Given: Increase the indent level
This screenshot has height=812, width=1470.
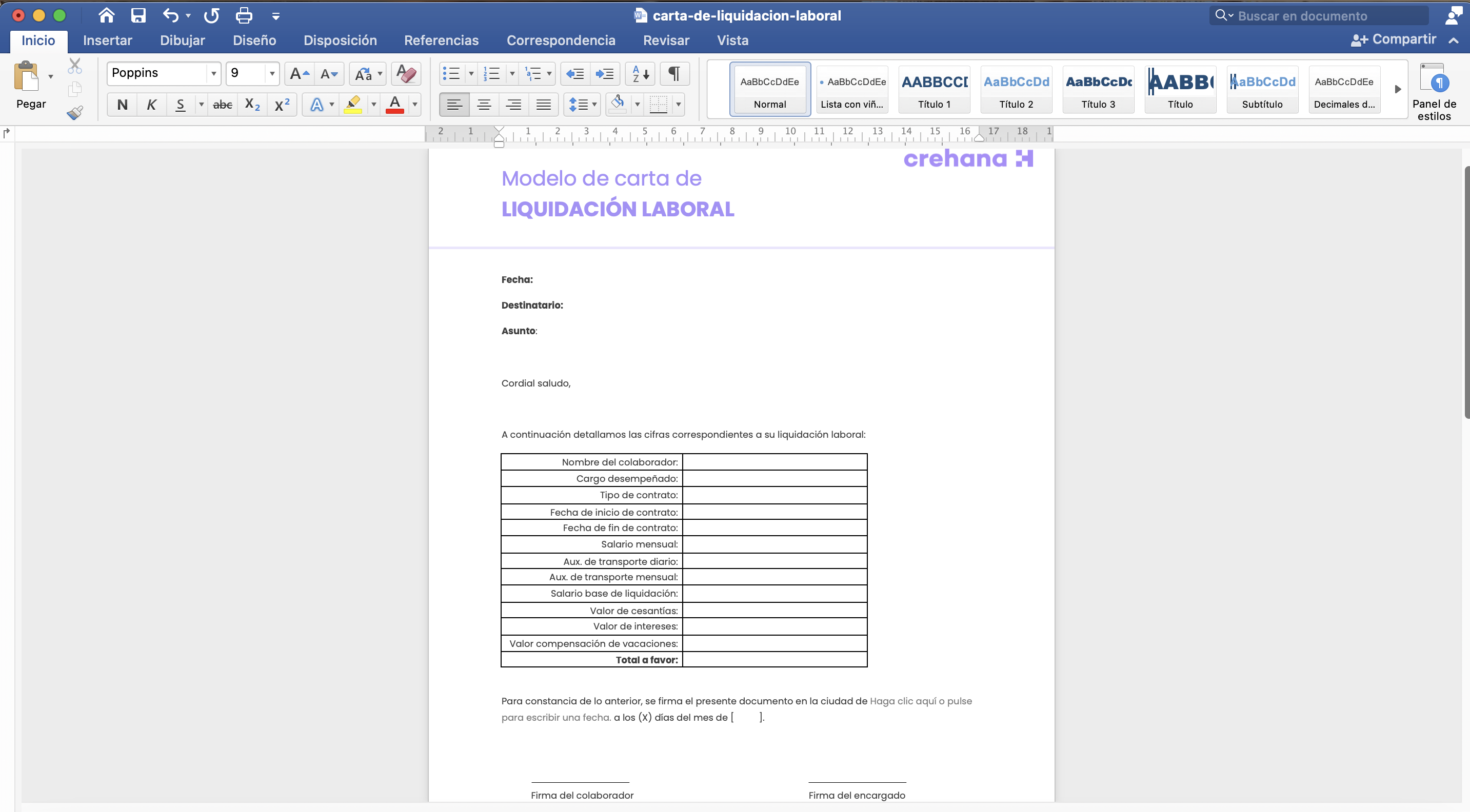Looking at the screenshot, I should [x=604, y=73].
